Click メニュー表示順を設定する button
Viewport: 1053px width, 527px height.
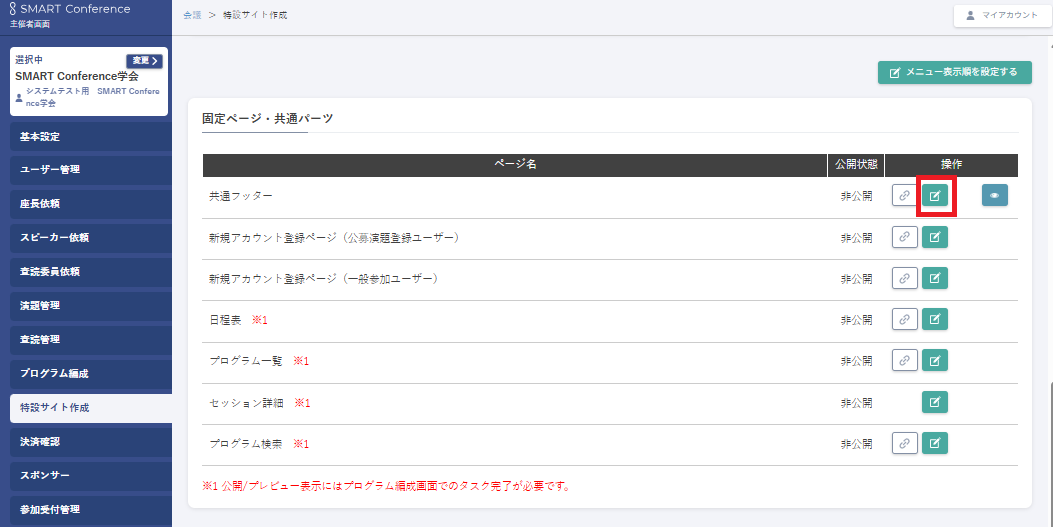pyautogui.click(x=954, y=72)
